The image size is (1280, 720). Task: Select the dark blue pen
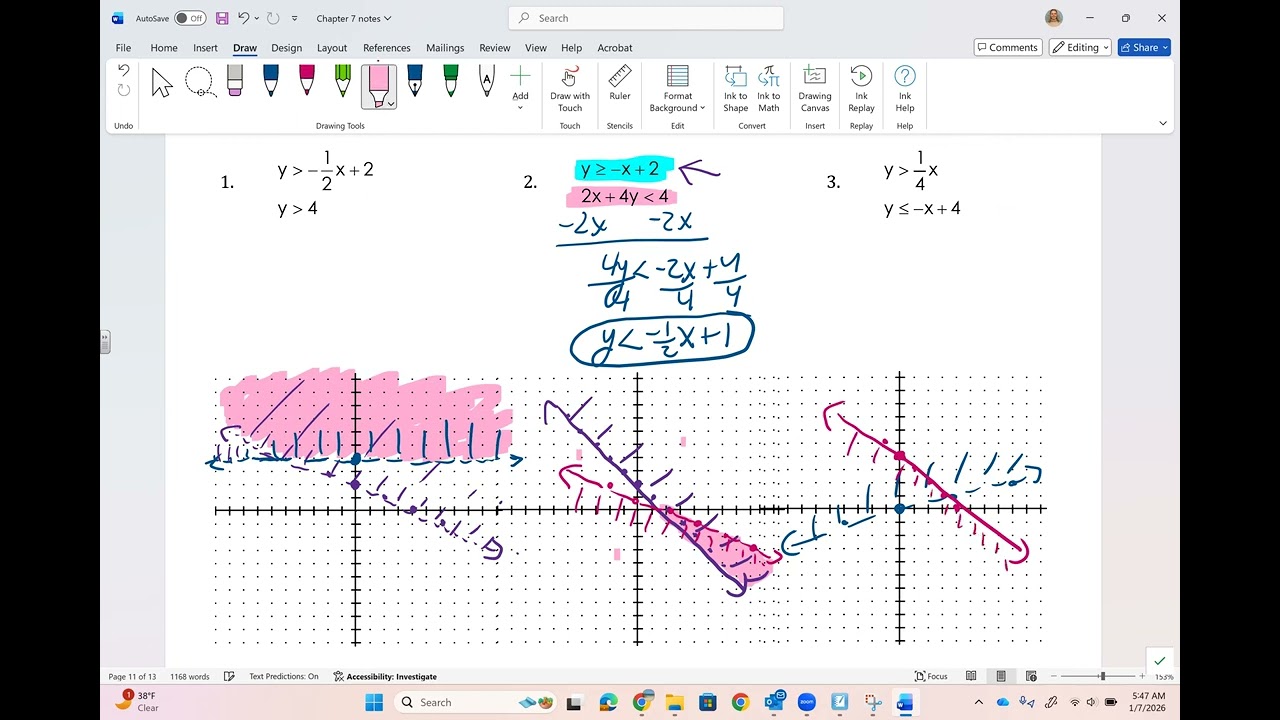271,83
